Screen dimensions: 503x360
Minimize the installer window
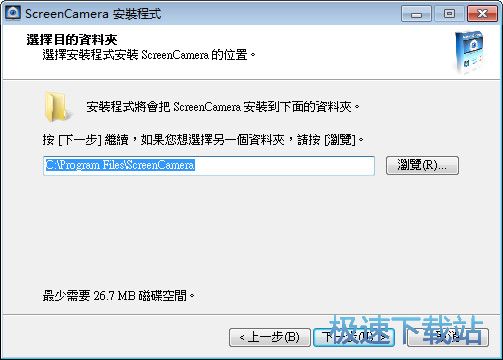tap(416, 14)
